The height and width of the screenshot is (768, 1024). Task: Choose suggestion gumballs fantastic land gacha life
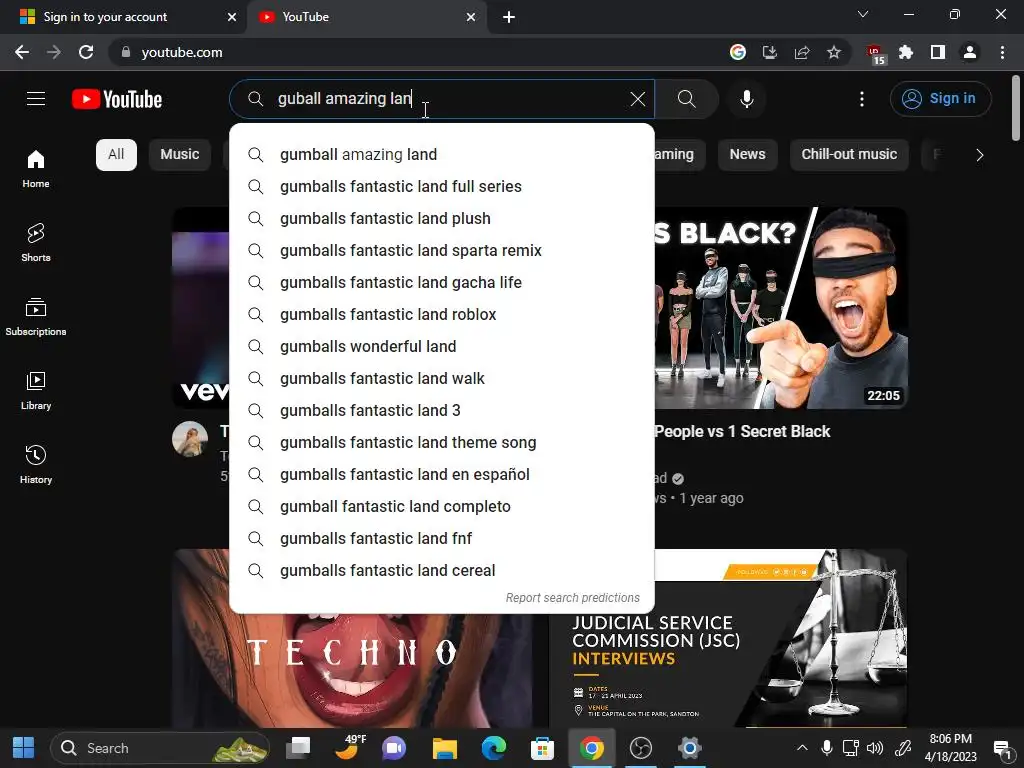coord(442,283)
